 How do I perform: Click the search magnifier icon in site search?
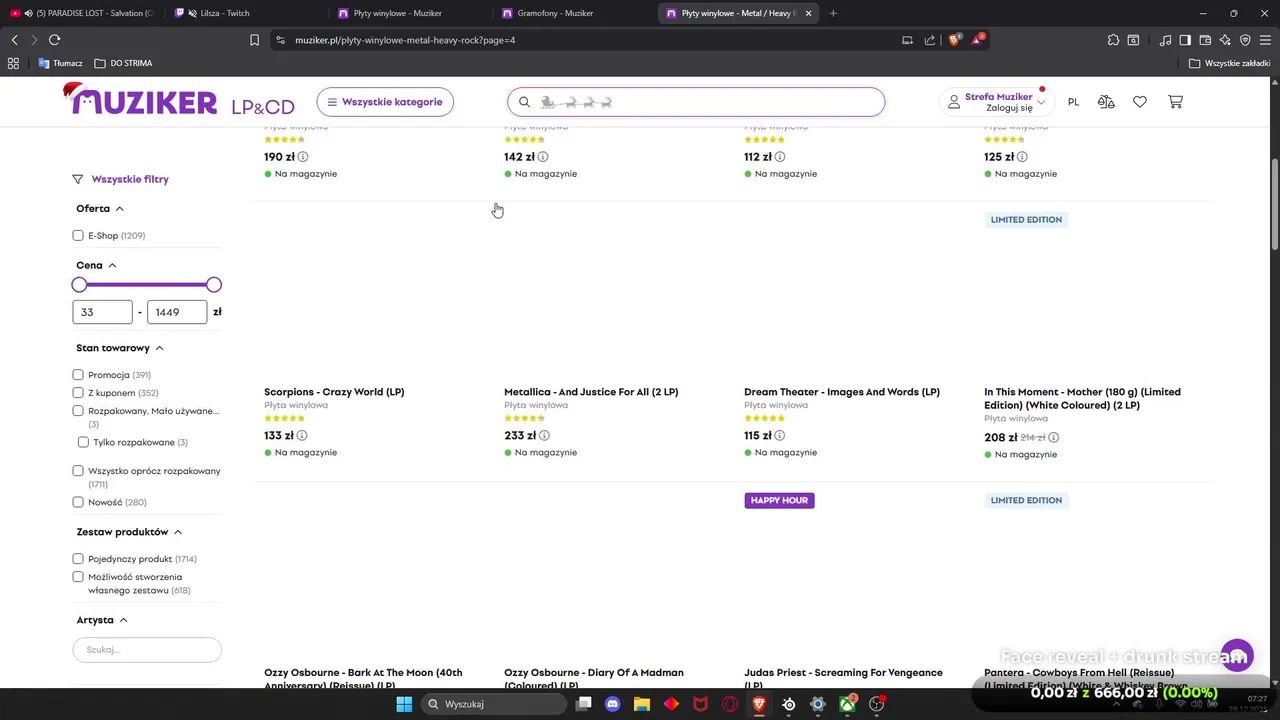pyautogui.click(x=524, y=102)
